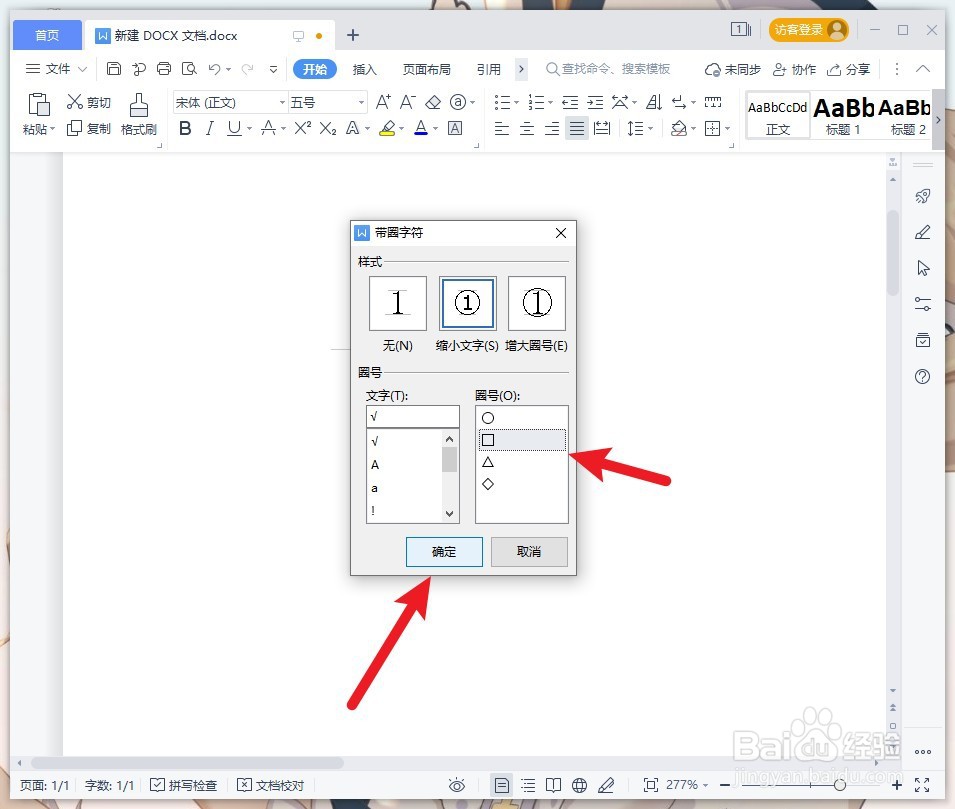Click 访客登录 login button
Viewport: 955px width, 809px height.
pos(808,29)
